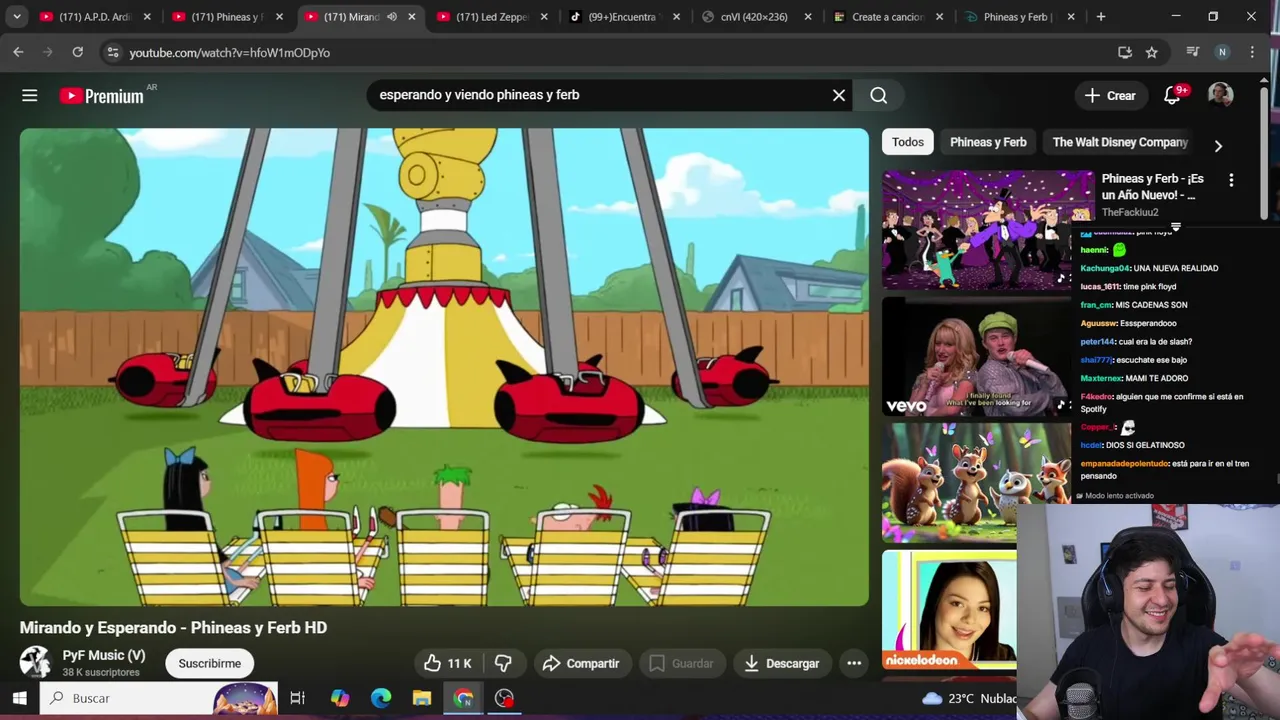Open a new Chrome tab

pos(1100,17)
